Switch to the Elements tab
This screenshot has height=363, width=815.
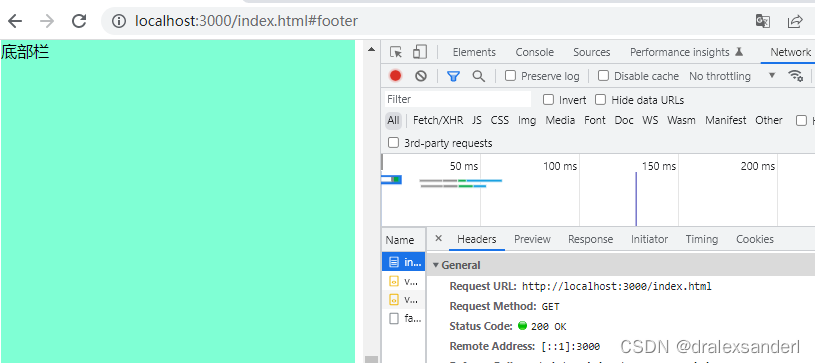pos(474,52)
